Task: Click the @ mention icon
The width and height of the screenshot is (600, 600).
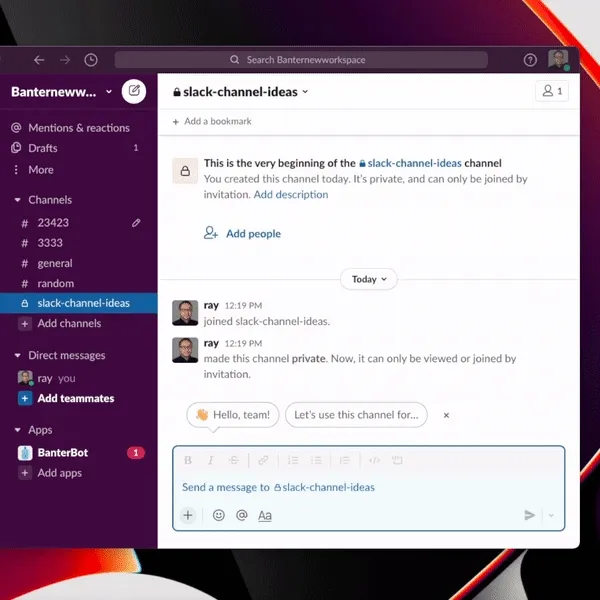Action: click(242, 515)
